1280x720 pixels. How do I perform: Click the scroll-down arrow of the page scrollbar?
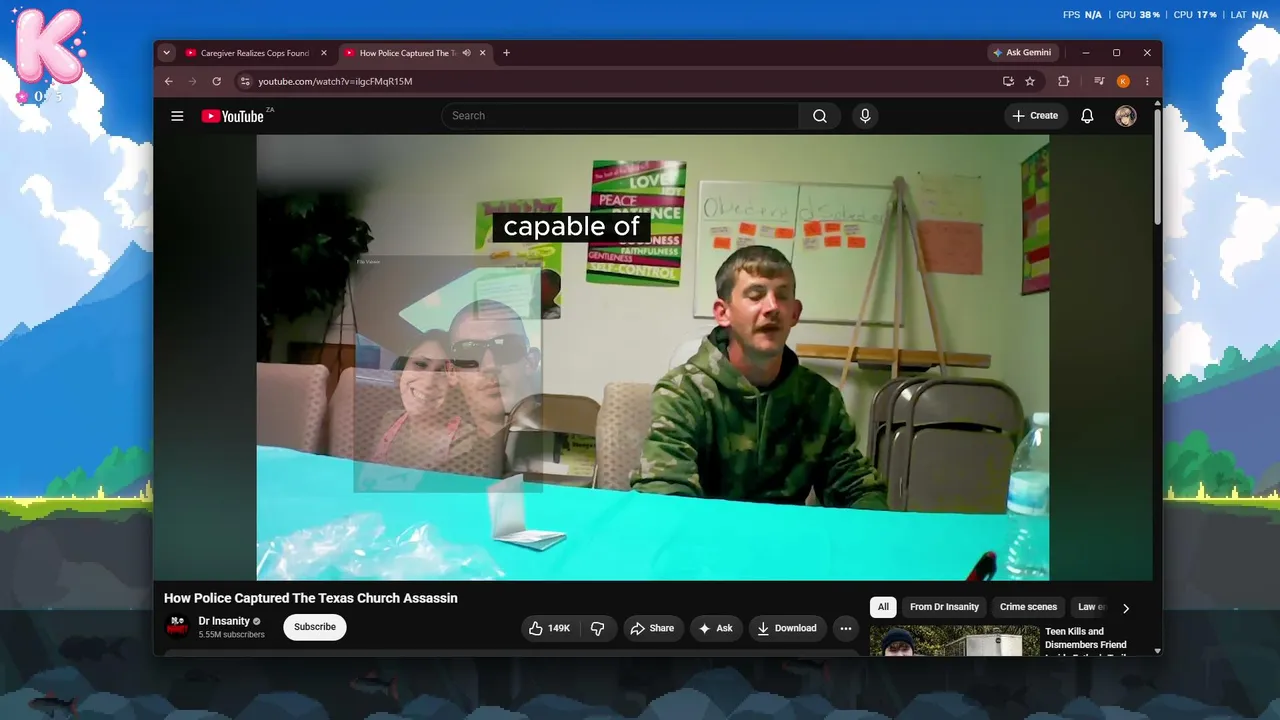[1157, 651]
